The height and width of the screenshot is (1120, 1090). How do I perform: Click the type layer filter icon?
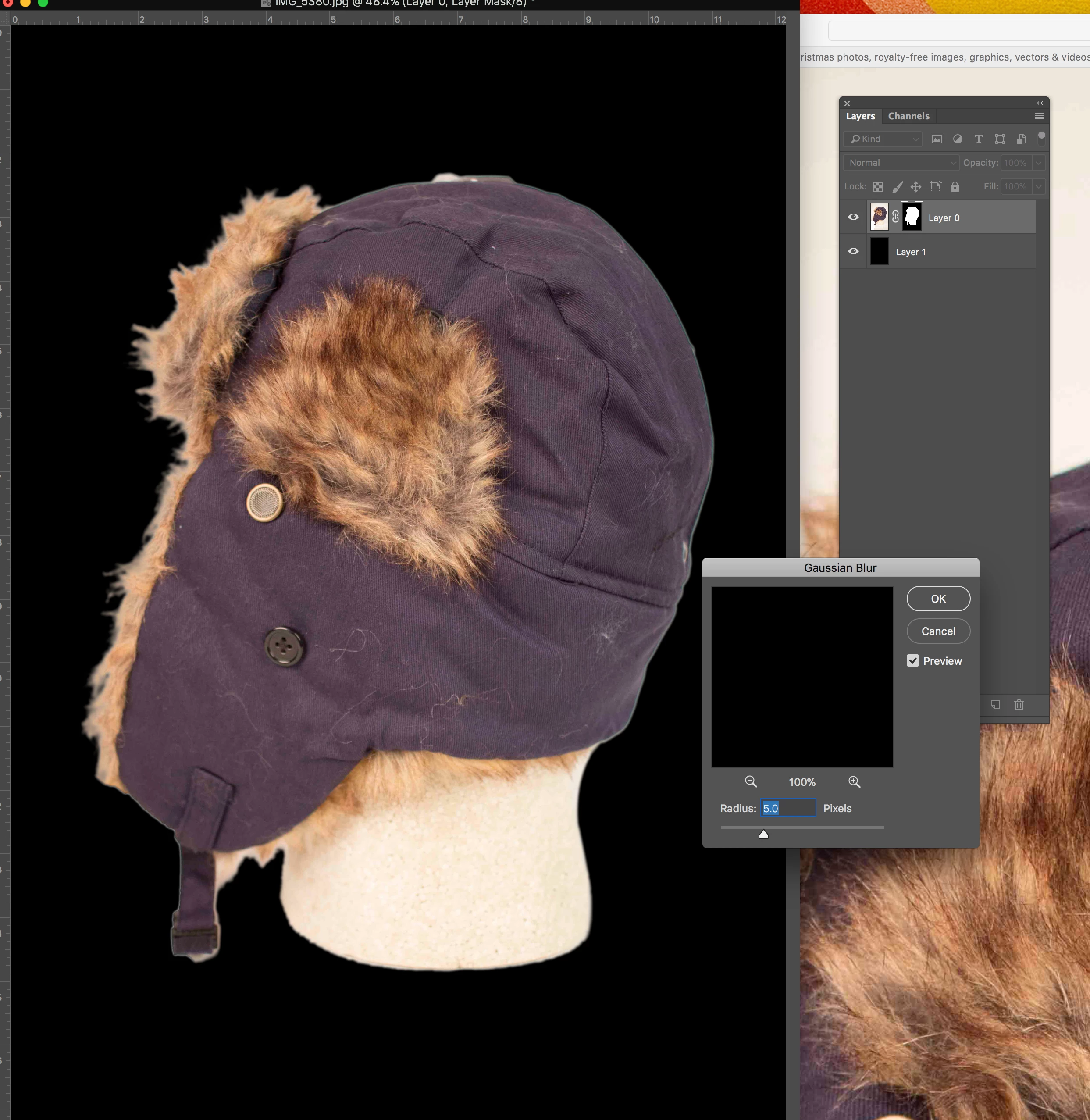(x=979, y=139)
